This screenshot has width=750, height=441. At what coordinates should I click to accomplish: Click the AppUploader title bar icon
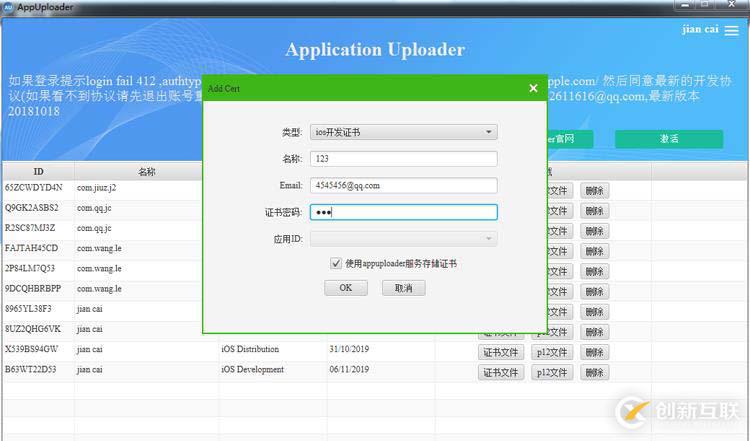click(x=8, y=7)
